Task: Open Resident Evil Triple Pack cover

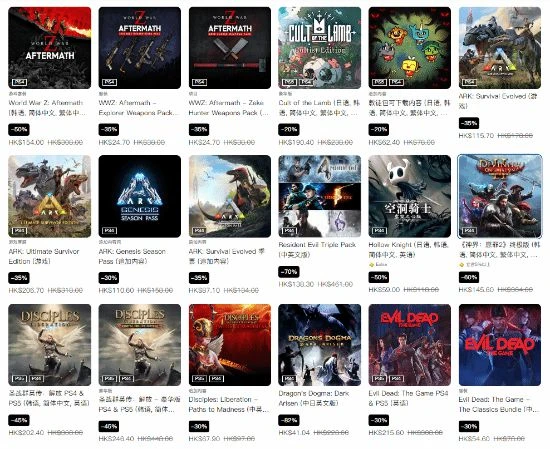Action: pos(320,196)
